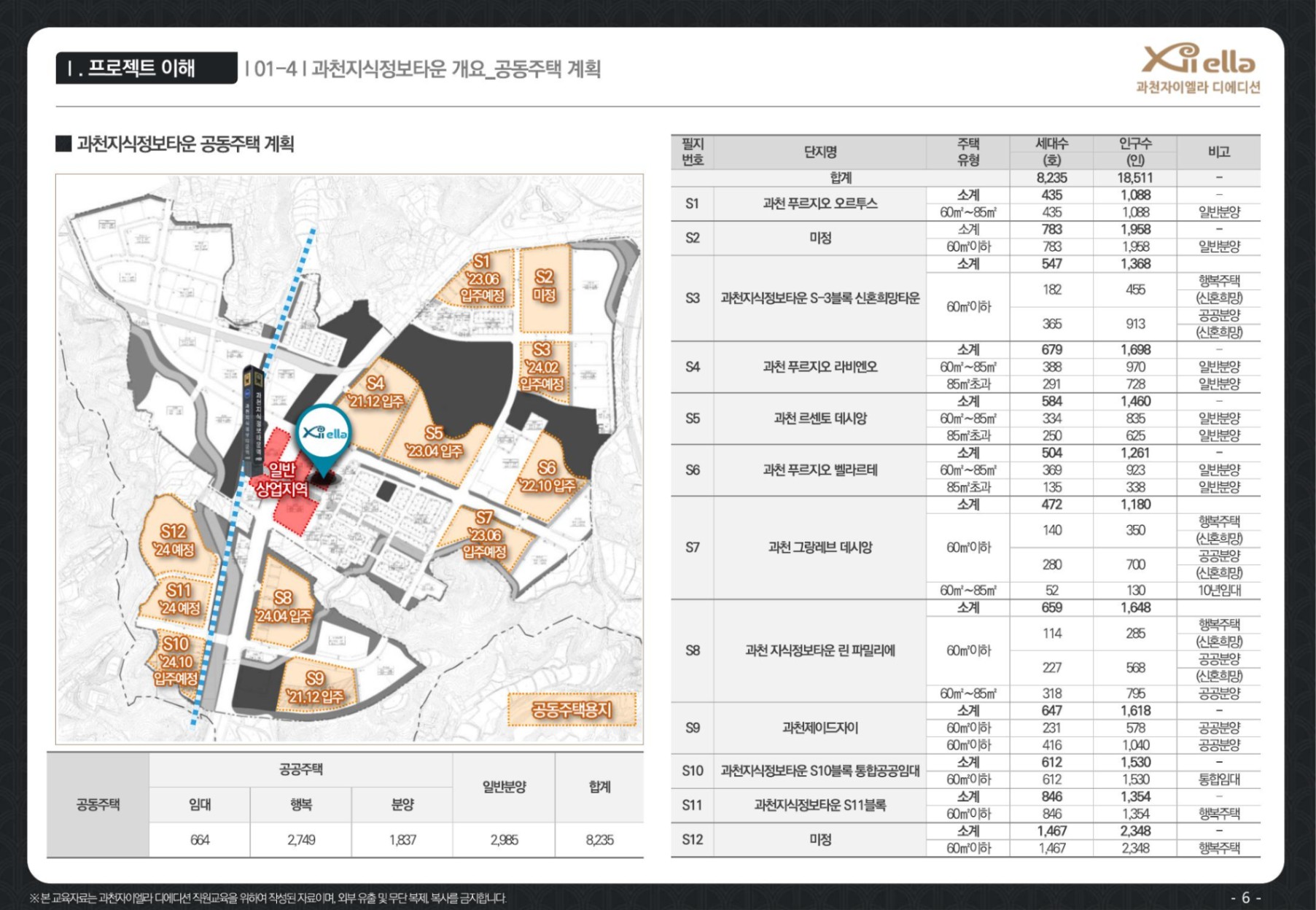
Task: Select map parcel label S8 '24.04 입주
Action: pyautogui.click(x=283, y=607)
